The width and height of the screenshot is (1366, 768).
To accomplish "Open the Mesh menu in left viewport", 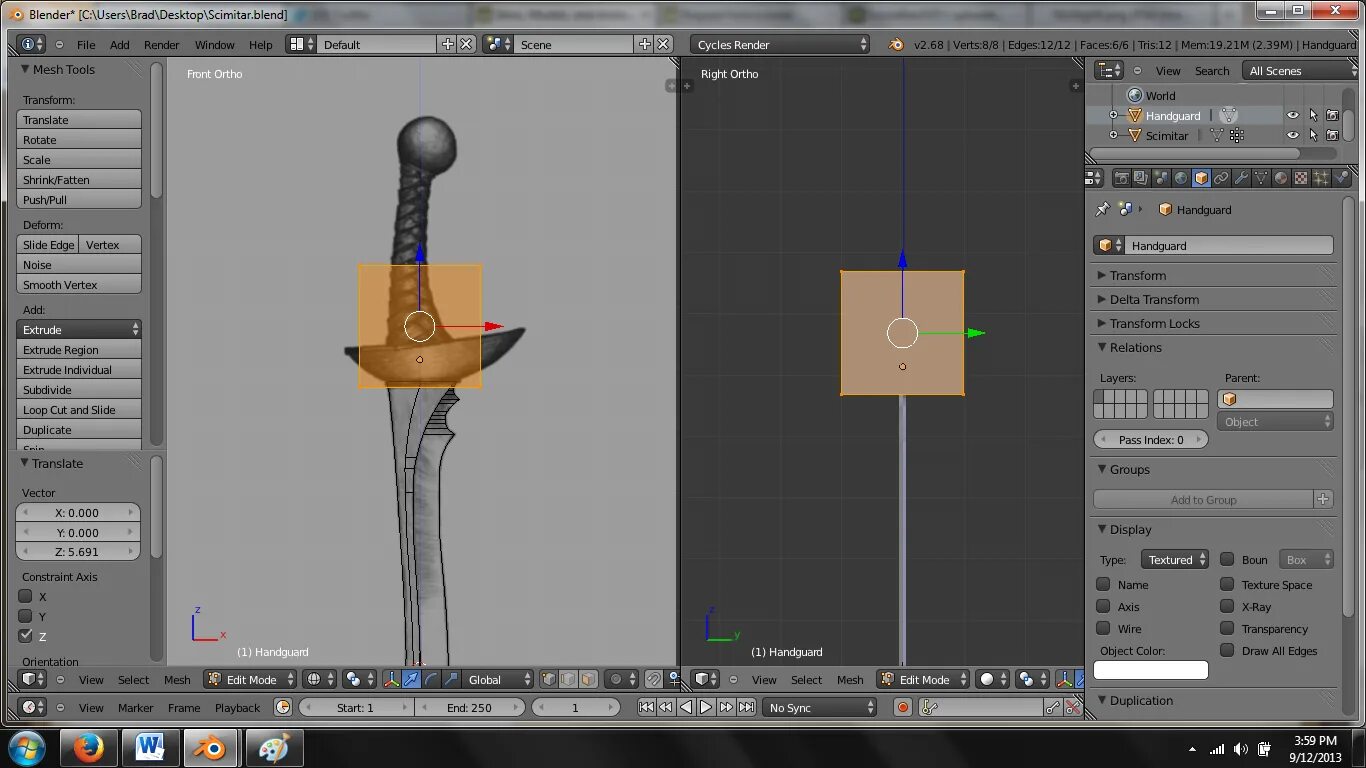I will point(177,679).
